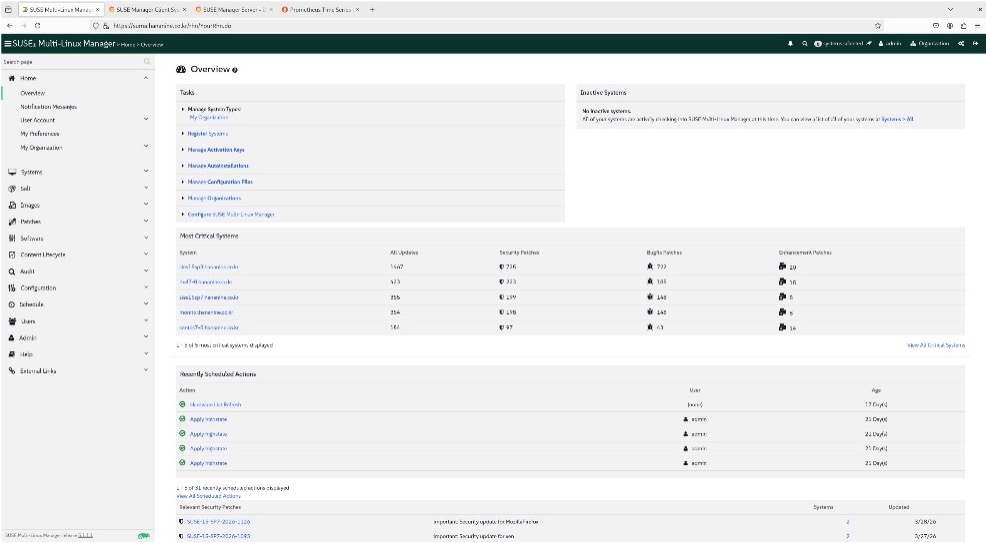986x543 pixels.
Task: Open the preferences gears icon in header
Action: click(961, 43)
